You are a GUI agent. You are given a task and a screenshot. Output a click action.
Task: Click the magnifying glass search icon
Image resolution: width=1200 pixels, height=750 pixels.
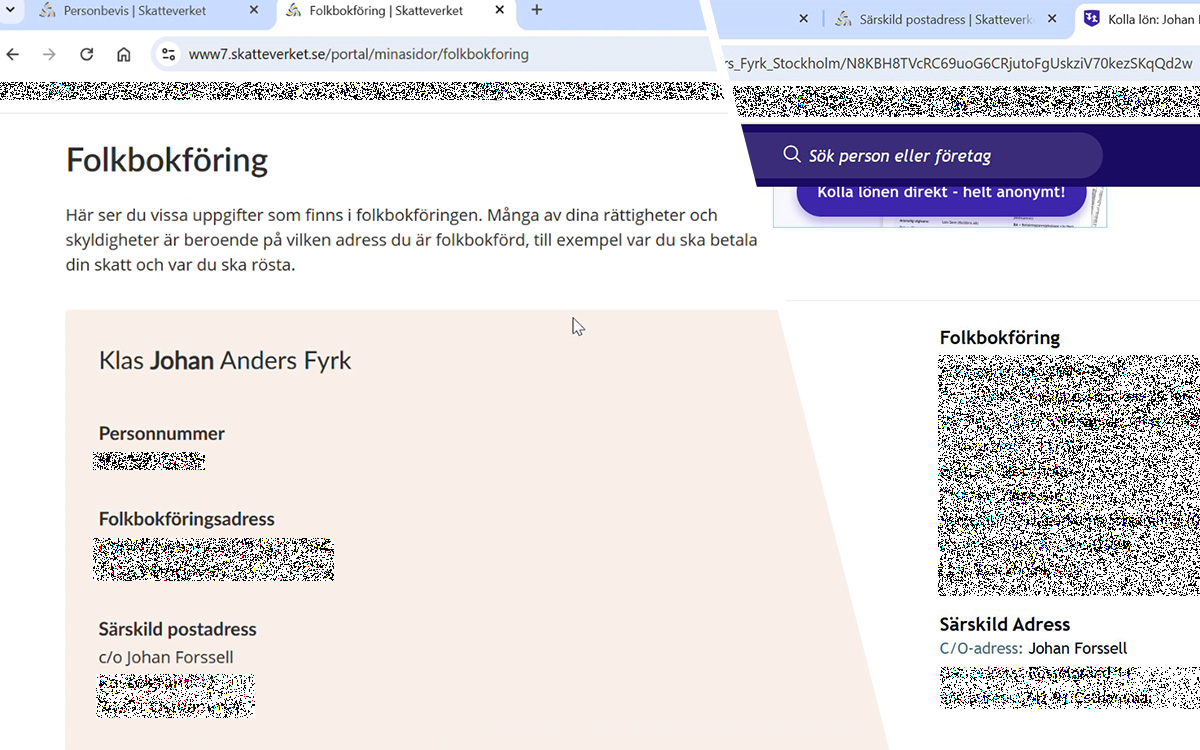[x=791, y=155]
